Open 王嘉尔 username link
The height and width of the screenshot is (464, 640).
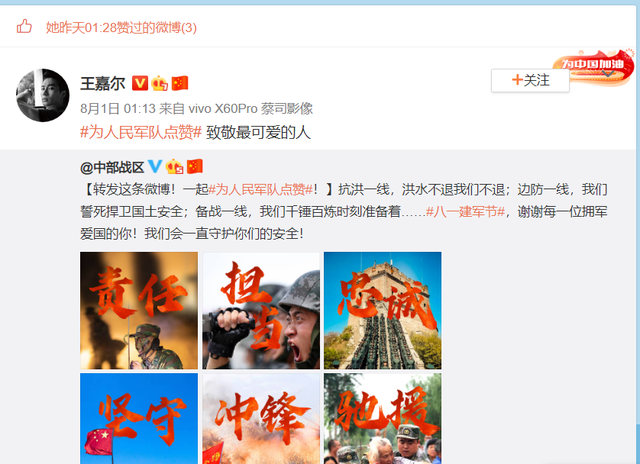click(x=102, y=84)
